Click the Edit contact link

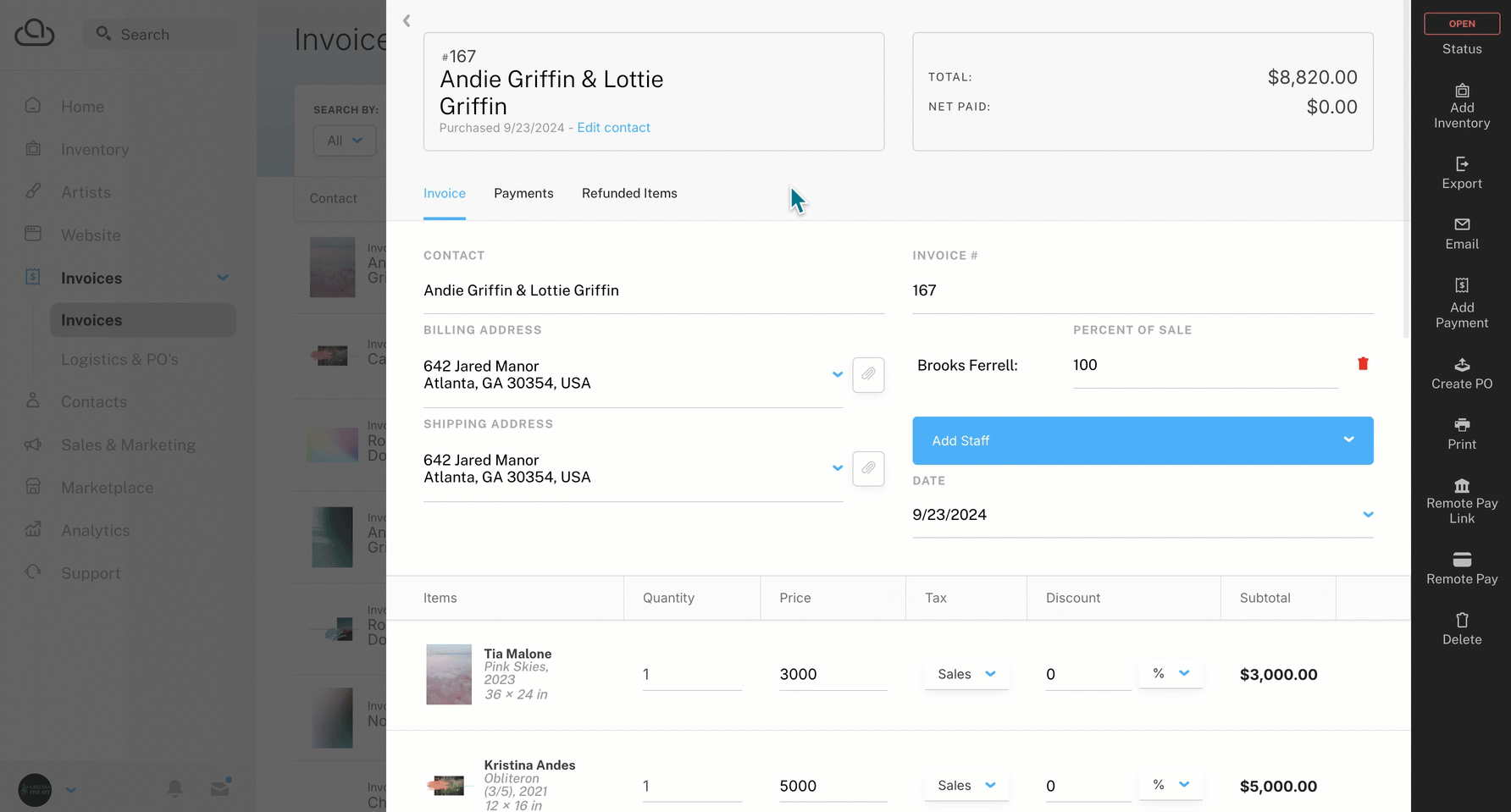point(613,128)
